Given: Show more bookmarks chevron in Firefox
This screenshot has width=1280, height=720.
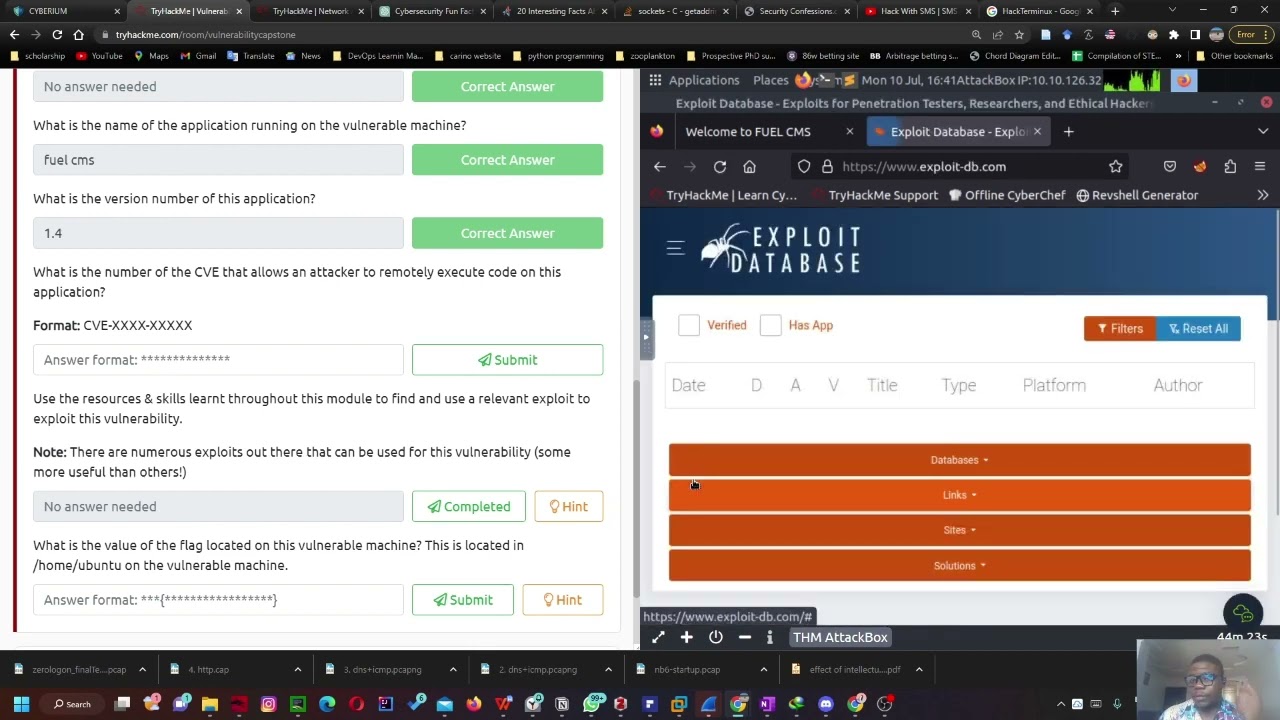Looking at the screenshot, I should pos(1263,195).
